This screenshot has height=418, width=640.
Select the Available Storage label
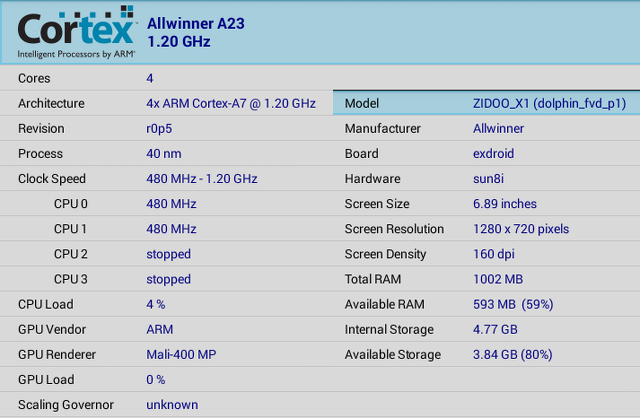coord(393,355)
